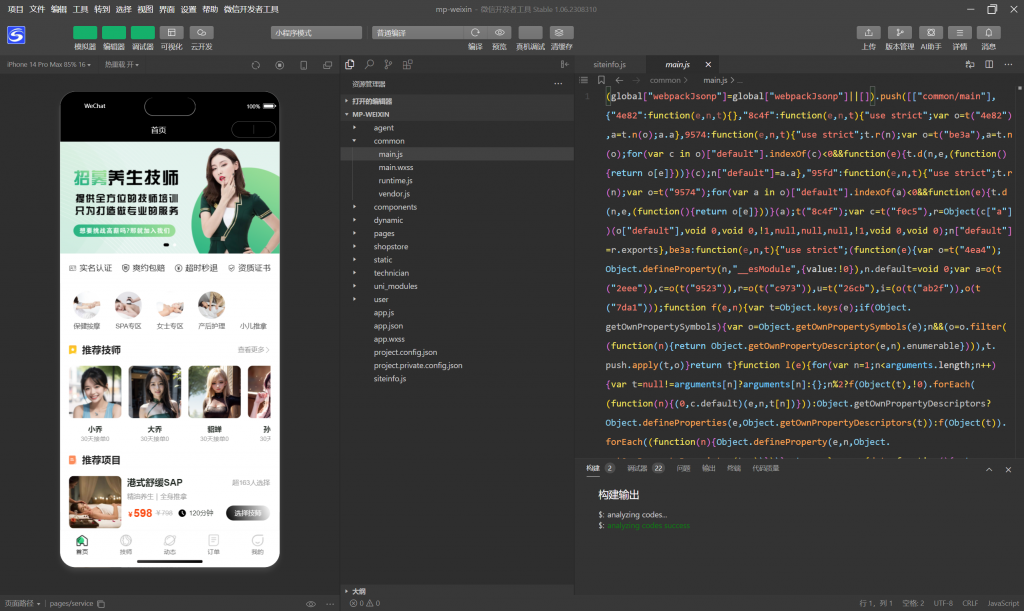Open app.json in file tree
The image size is (1024, 611).
tap(388, 326)
